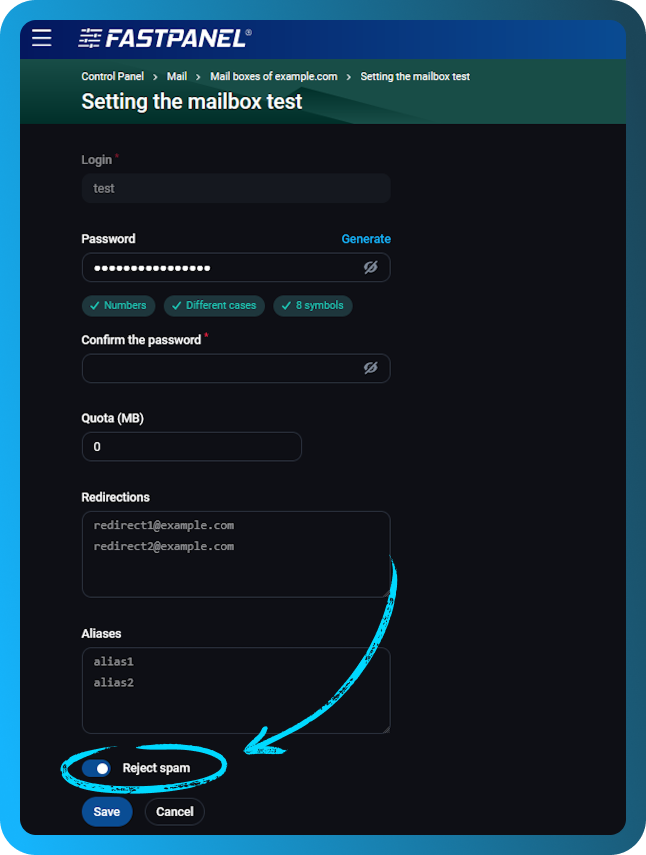Image resolution: width=646 pixels, height=855 pixels.
Task: Click the Different cases validation badge
Action: (x=214, y=305)
